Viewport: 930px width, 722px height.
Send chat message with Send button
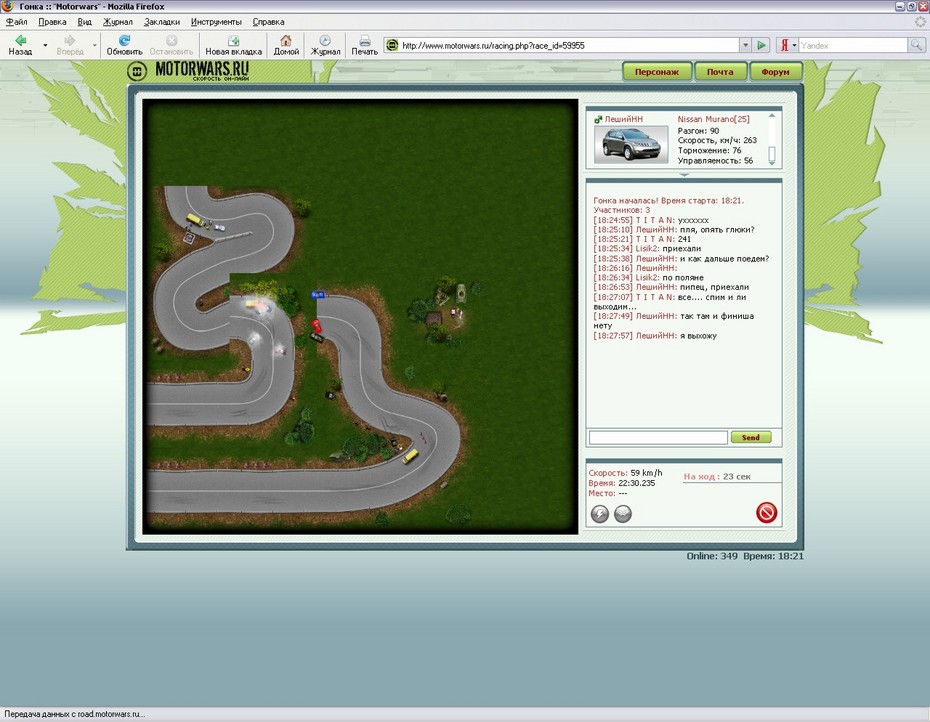751,437
